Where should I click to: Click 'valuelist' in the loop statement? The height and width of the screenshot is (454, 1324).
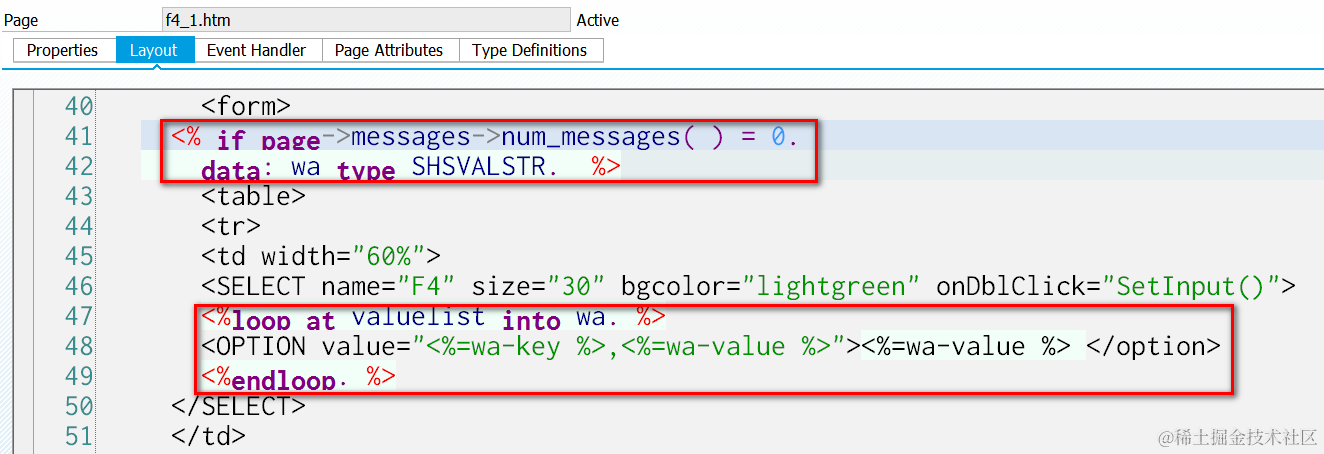click(x=418, y=317)
